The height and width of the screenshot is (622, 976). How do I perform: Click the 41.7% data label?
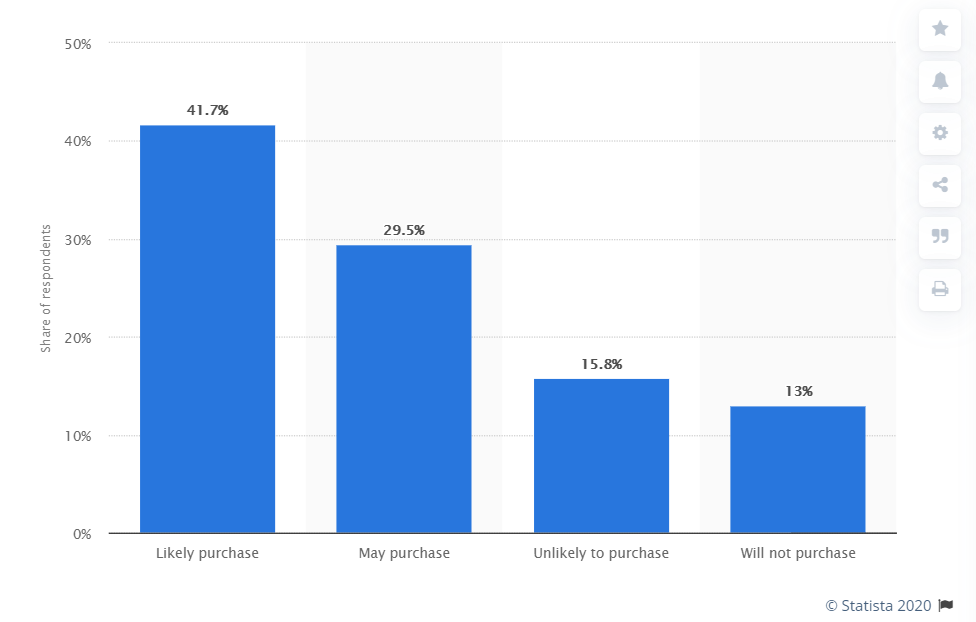[208, 110]
